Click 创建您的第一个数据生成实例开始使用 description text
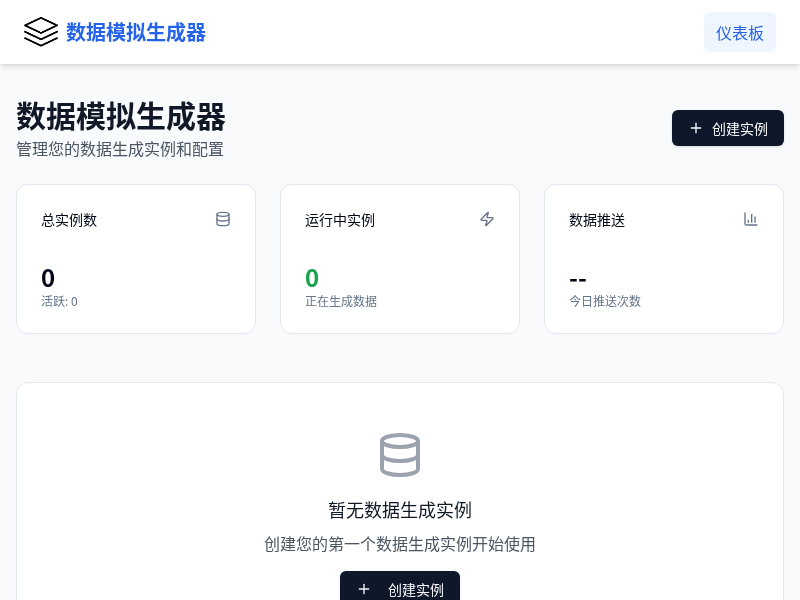Viewport: 800px width, 600px height. (x=400, y=544)
